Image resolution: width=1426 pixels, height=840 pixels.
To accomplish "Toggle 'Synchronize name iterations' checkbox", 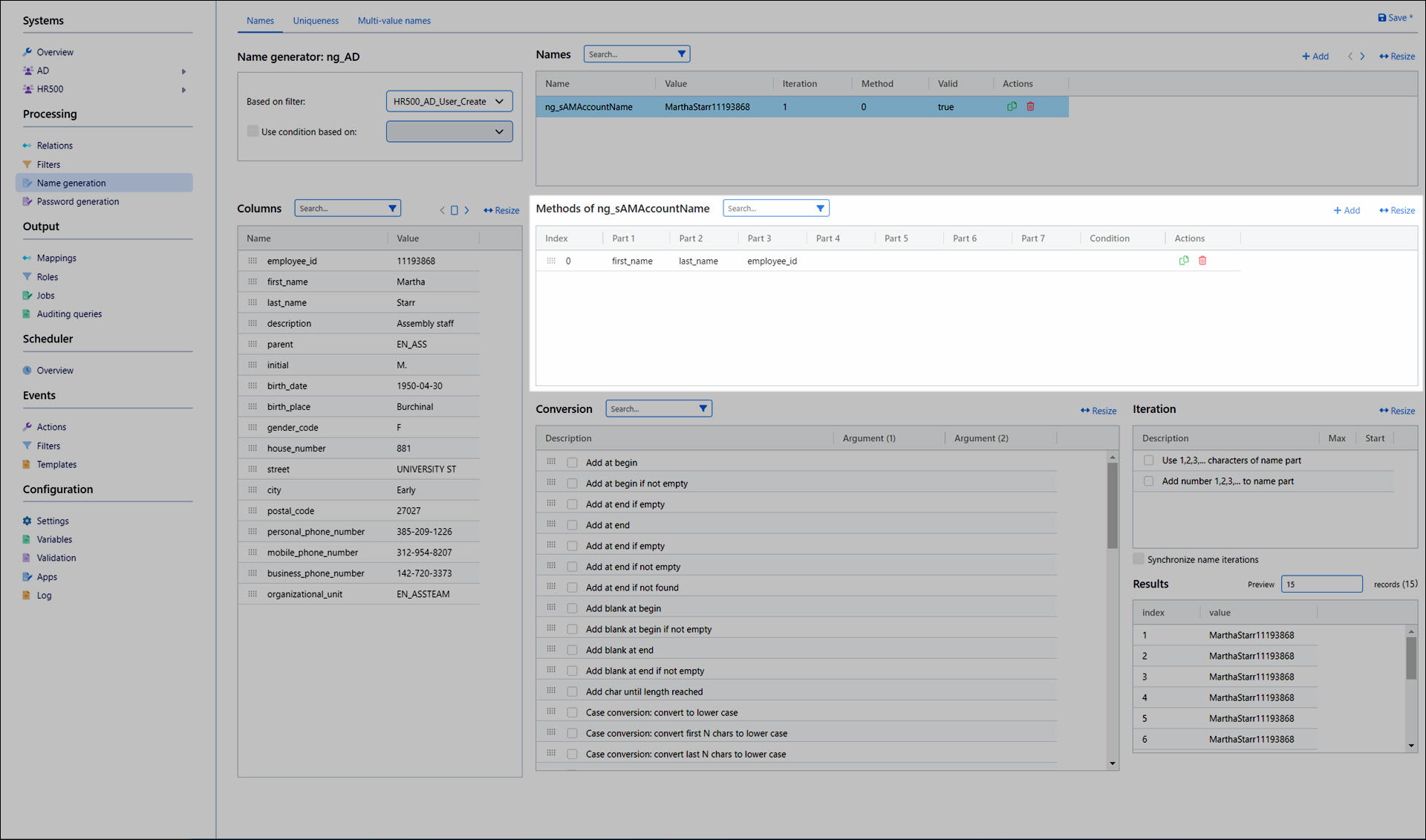I will click(x=1139, y=559).
